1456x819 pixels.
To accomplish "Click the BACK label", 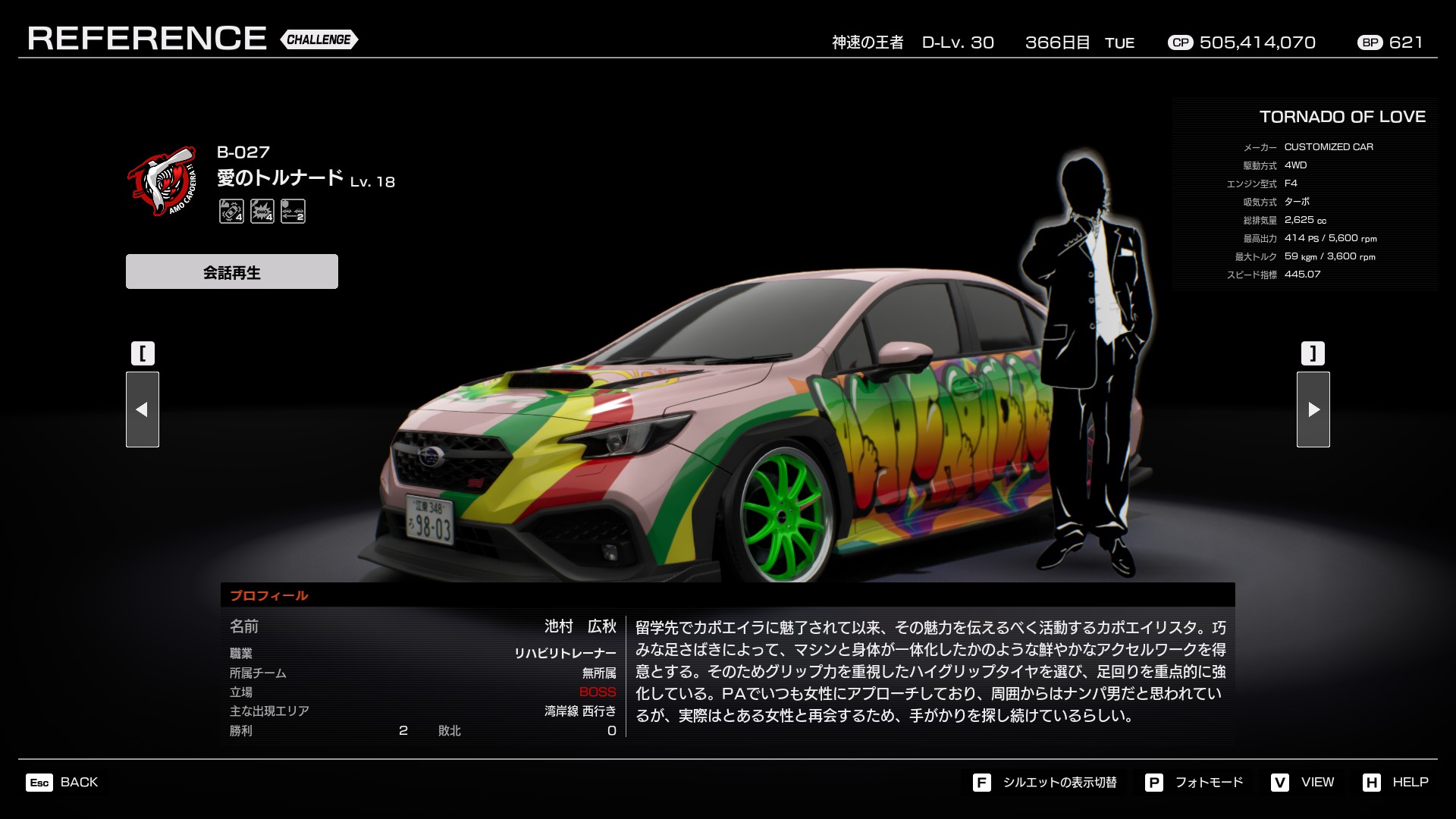I will click(x=79, y=783).
